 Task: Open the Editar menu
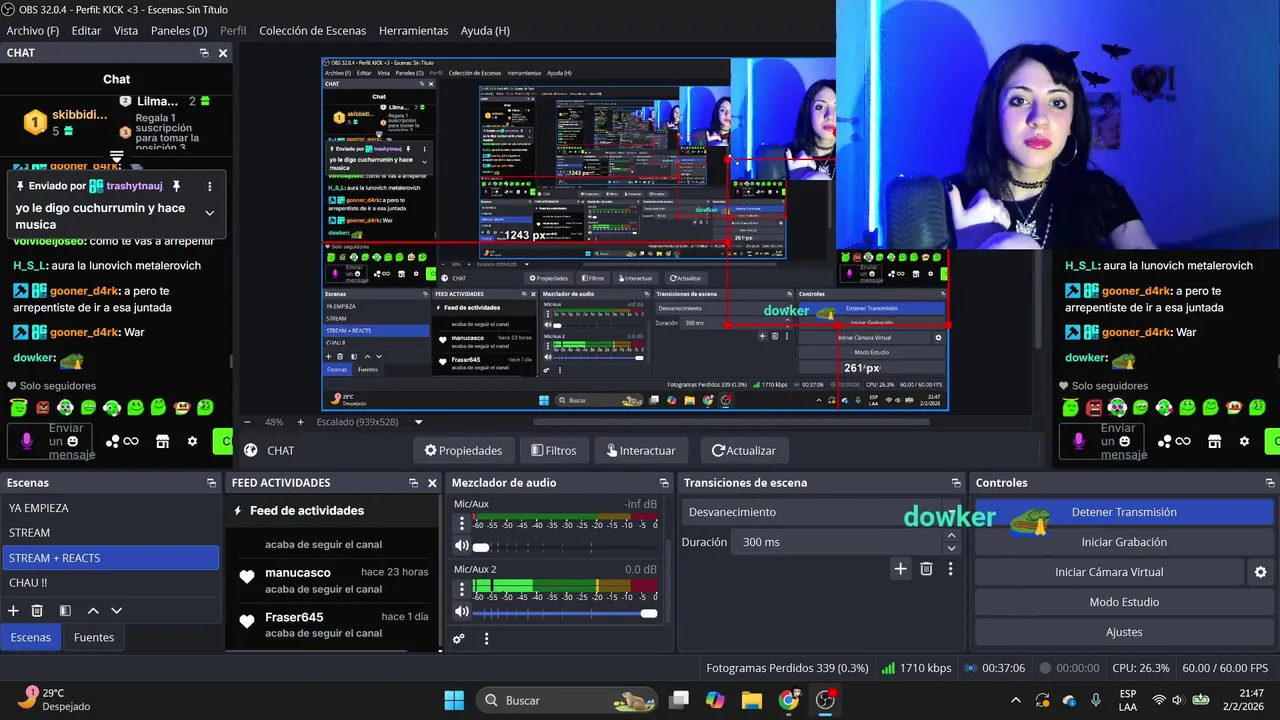click(x=86, y=31)
